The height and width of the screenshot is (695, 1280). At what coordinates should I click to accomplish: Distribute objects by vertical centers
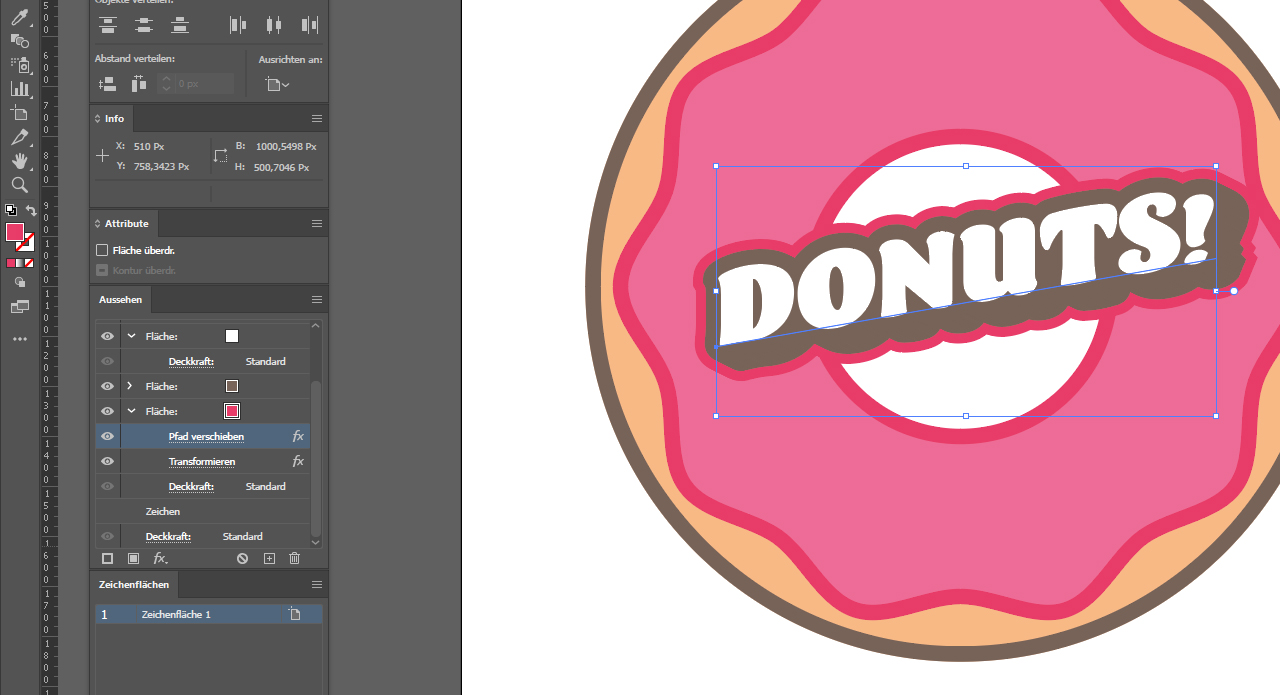click(x=143, y=25)
